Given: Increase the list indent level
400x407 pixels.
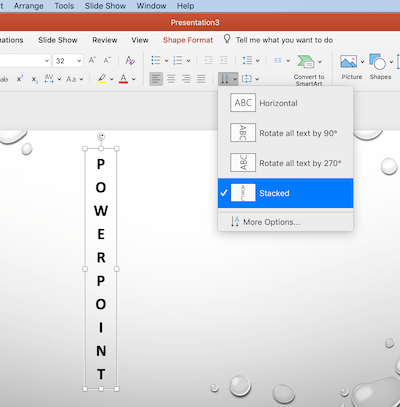Looking at the screenshot, I should click(224, 60).
